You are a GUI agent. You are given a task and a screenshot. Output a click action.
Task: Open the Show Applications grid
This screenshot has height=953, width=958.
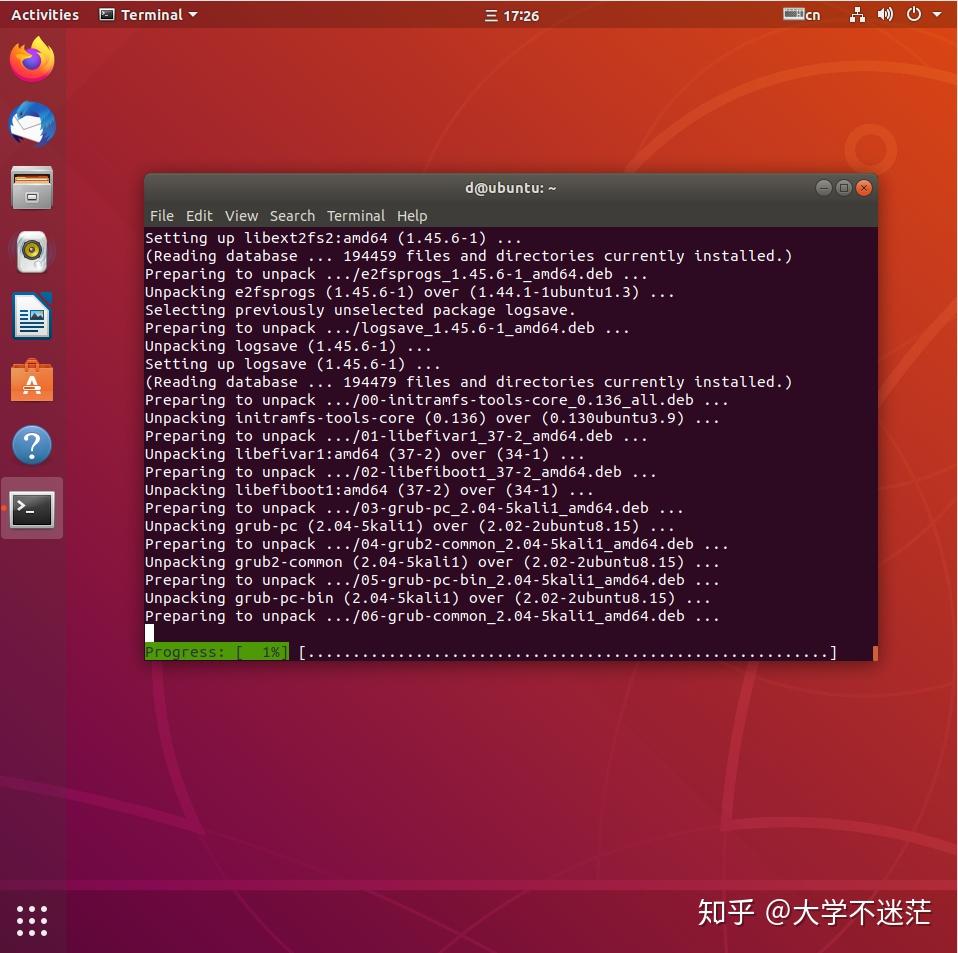pos(31,920)
